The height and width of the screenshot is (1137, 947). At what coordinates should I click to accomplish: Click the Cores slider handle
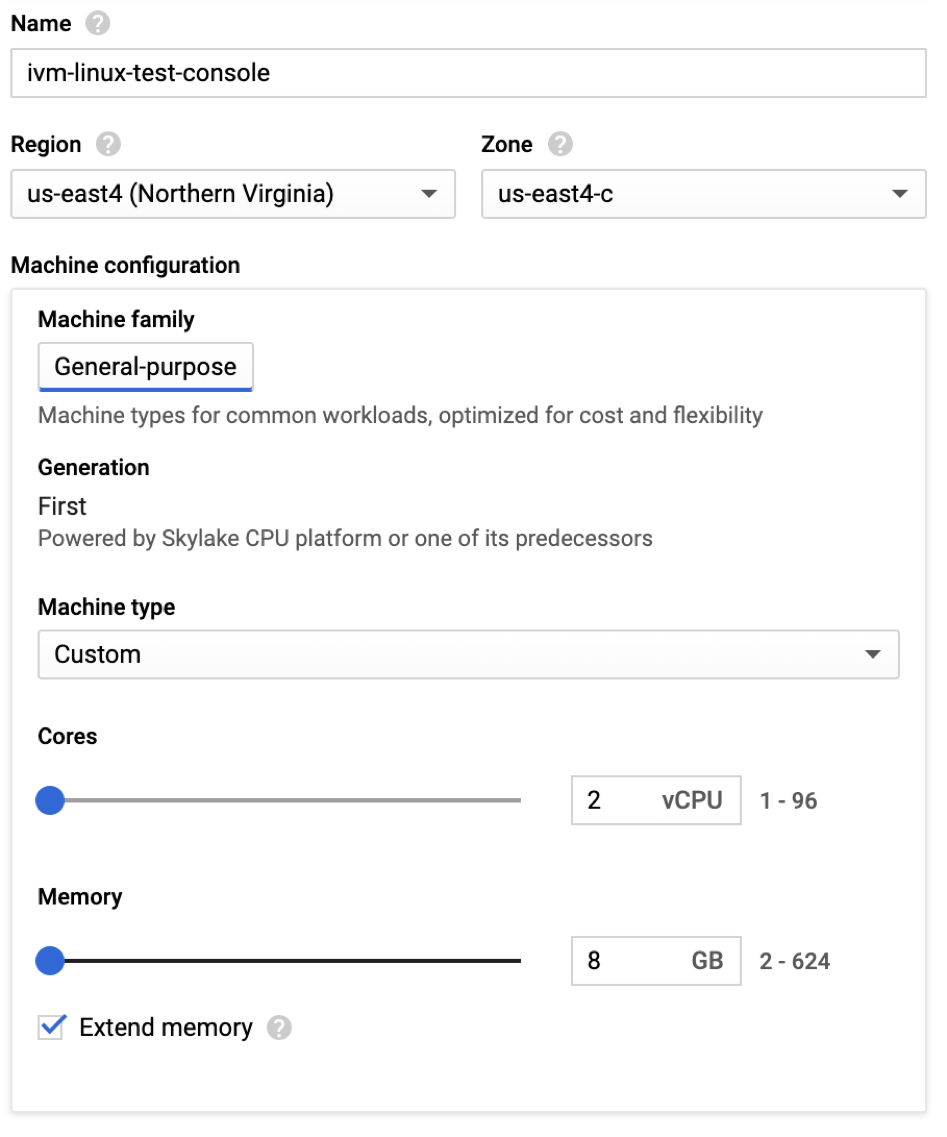coord(50,801)
